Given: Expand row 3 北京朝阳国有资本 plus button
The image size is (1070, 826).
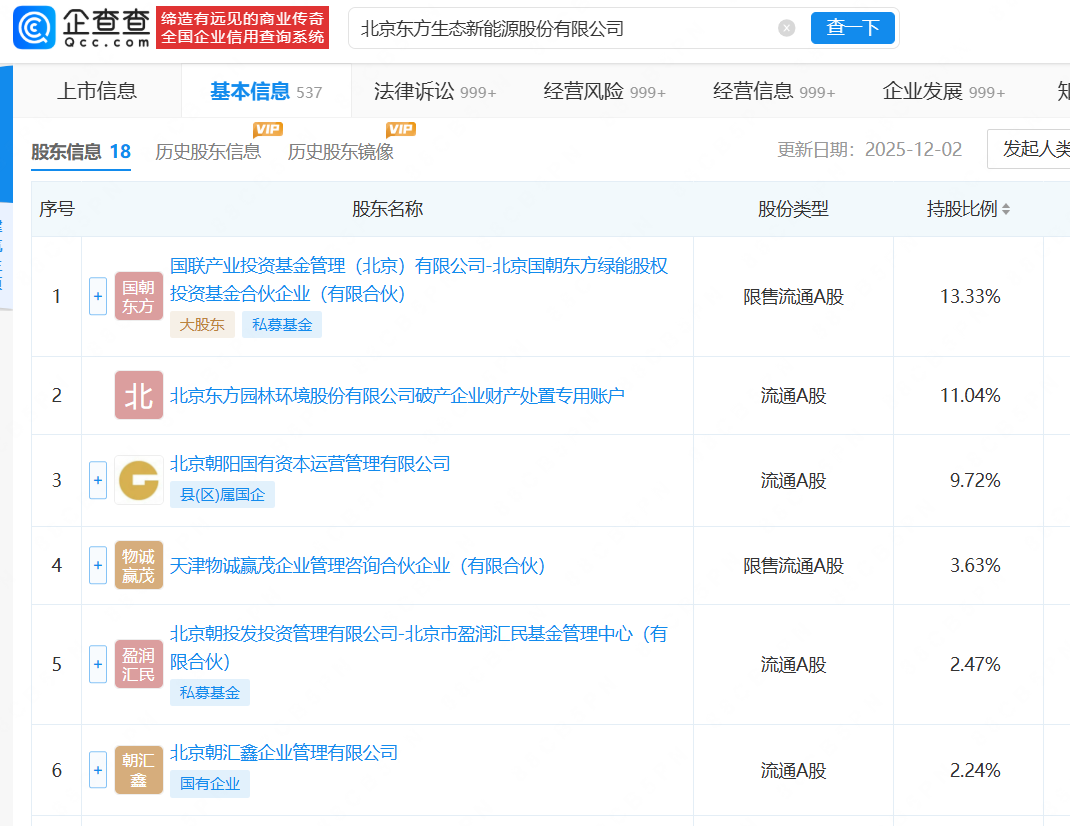Looking at the screenshot, I should 98,480.
